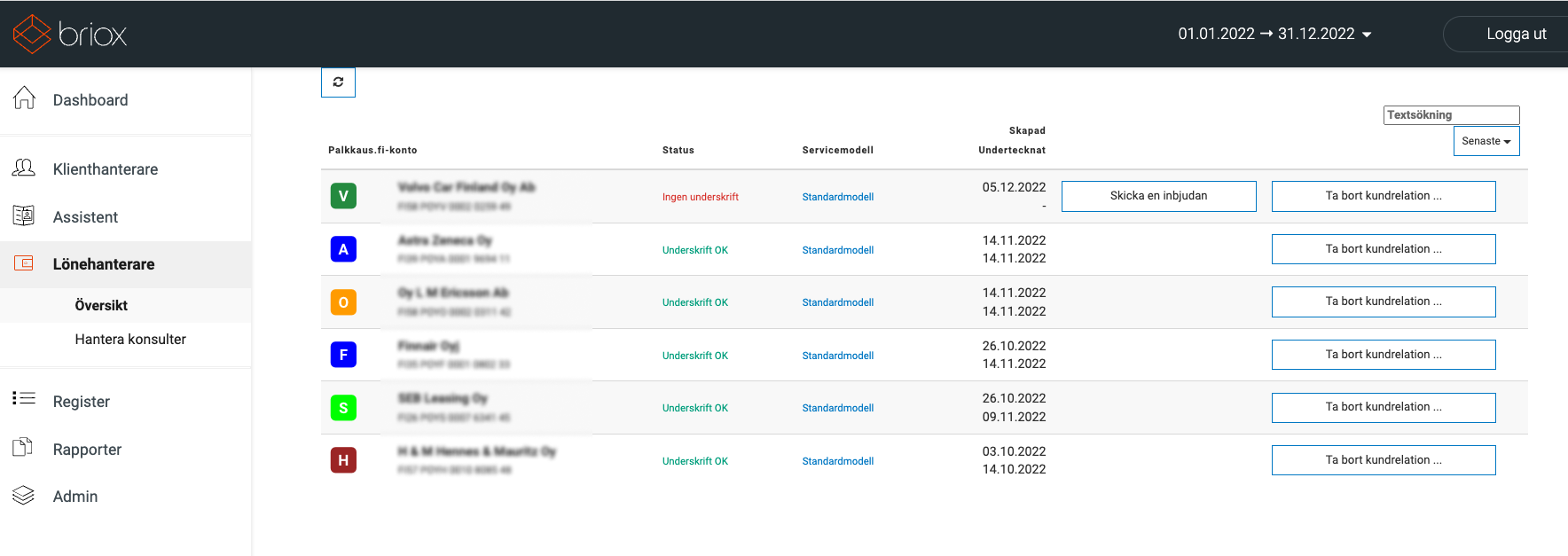Click Skicka en inbjudan button
This screenshot has width=1568, height=556.
tap(1158, 196)
